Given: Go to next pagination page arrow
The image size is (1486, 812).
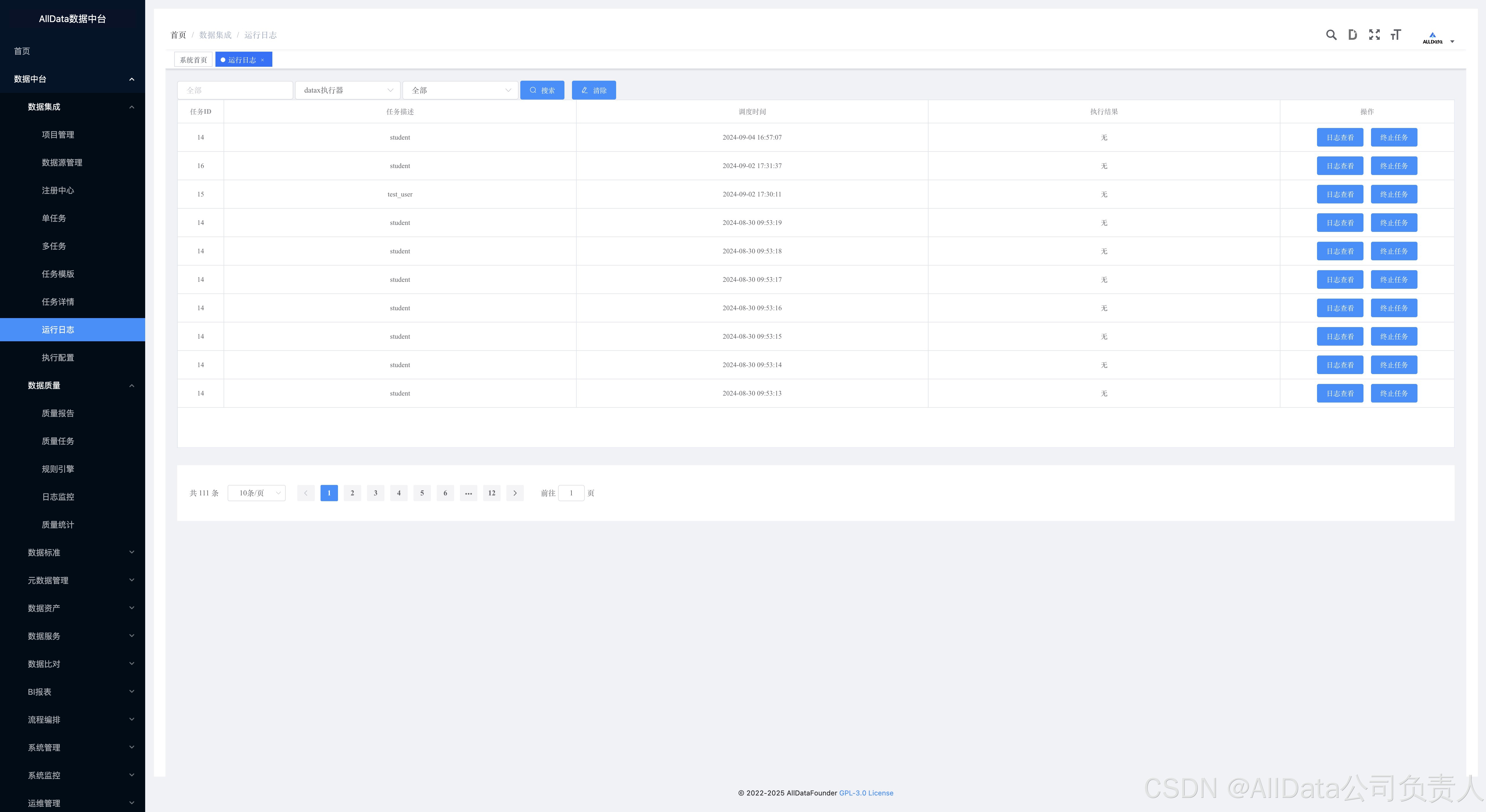Looking at the screenshot, I should (514, 493).
